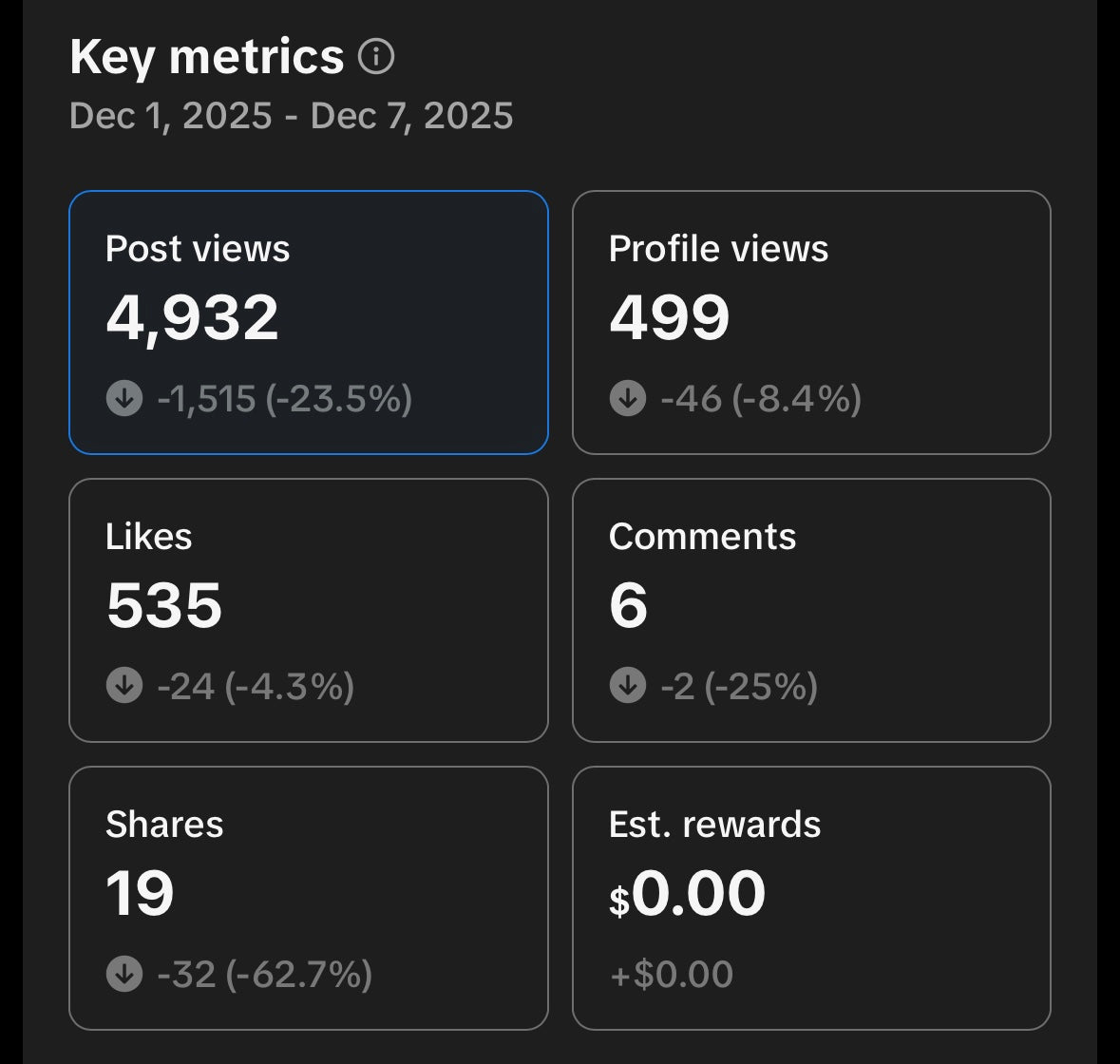This screenshot has height=1064, width=1120.
Task: Select the Est. rewards metric card
Action: pos(811,898)
